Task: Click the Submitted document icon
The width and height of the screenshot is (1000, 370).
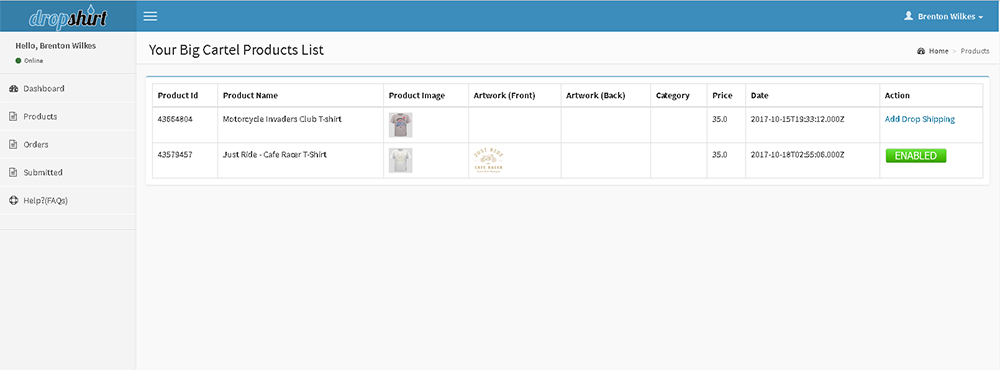Action: coord(13,173)
